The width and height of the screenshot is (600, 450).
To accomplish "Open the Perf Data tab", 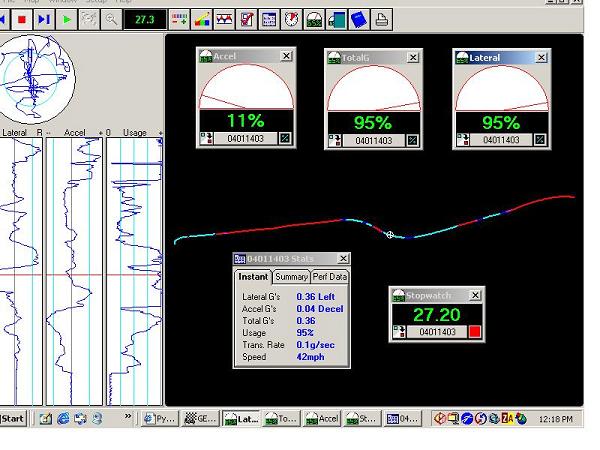I will click(329, 277).
